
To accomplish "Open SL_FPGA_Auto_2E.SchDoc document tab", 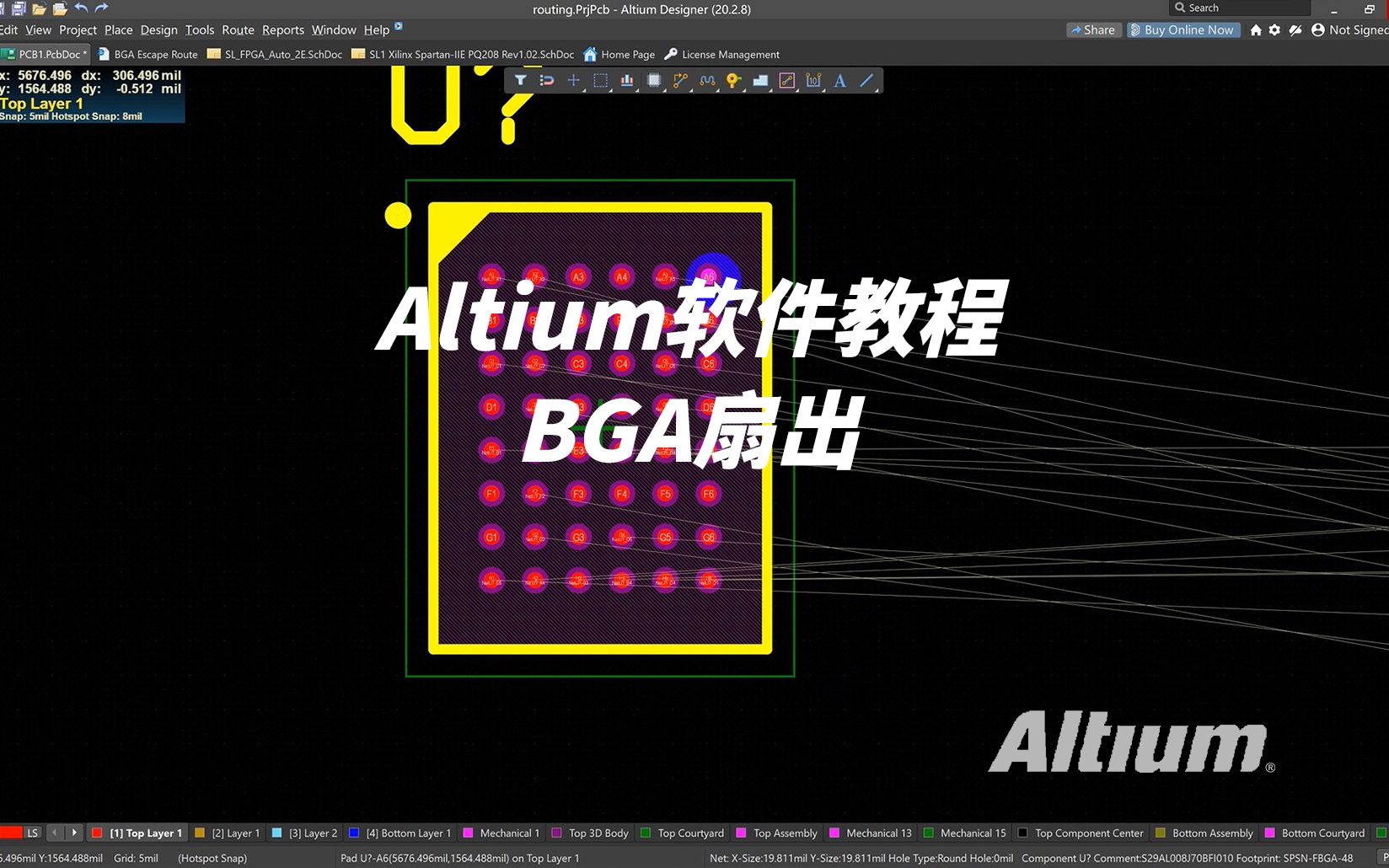I will [275, 54].
